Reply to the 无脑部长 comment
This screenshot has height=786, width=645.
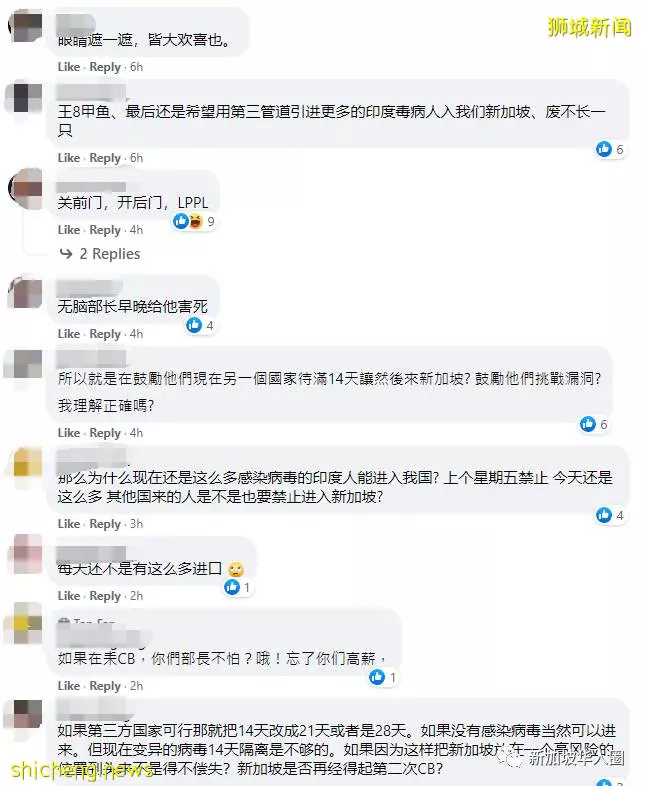[105, 334]
